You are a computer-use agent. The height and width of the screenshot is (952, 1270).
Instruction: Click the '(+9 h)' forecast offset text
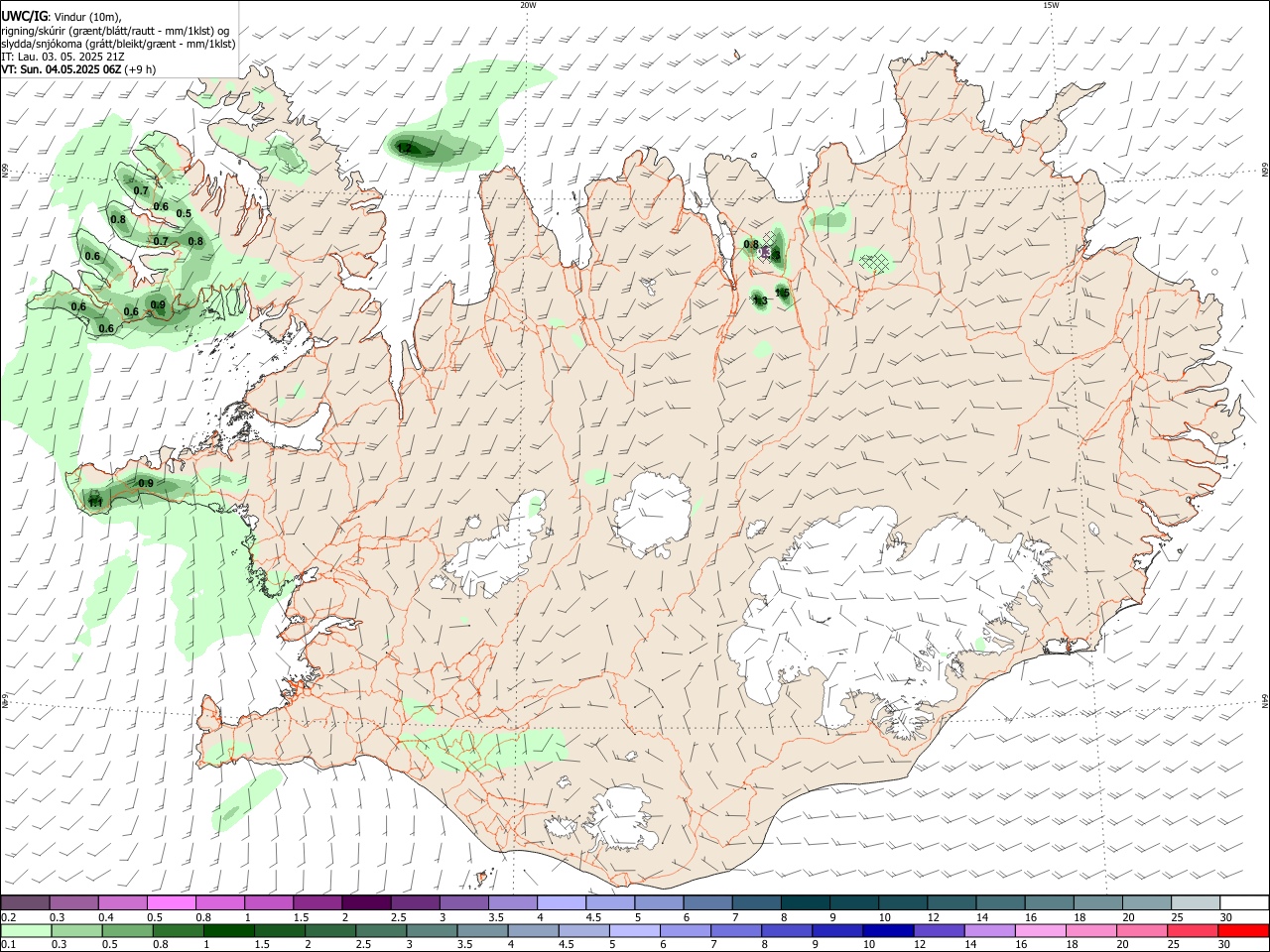pyautogui.click(x=141, y=69)
